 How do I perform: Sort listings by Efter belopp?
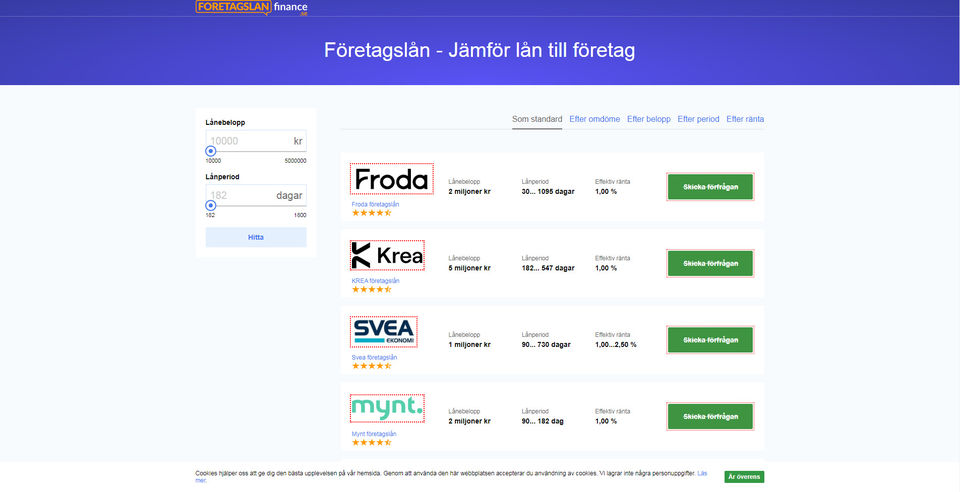pyautogui.click(x=649, y=119)
